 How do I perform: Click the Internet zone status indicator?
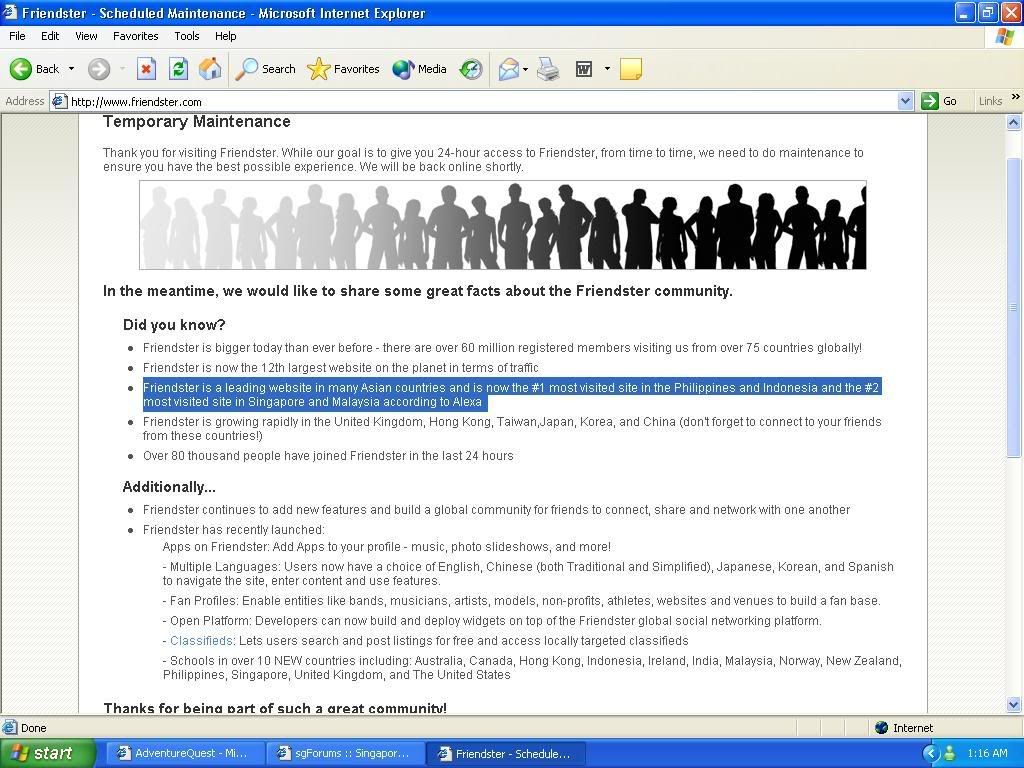click(x=904, y=728)
